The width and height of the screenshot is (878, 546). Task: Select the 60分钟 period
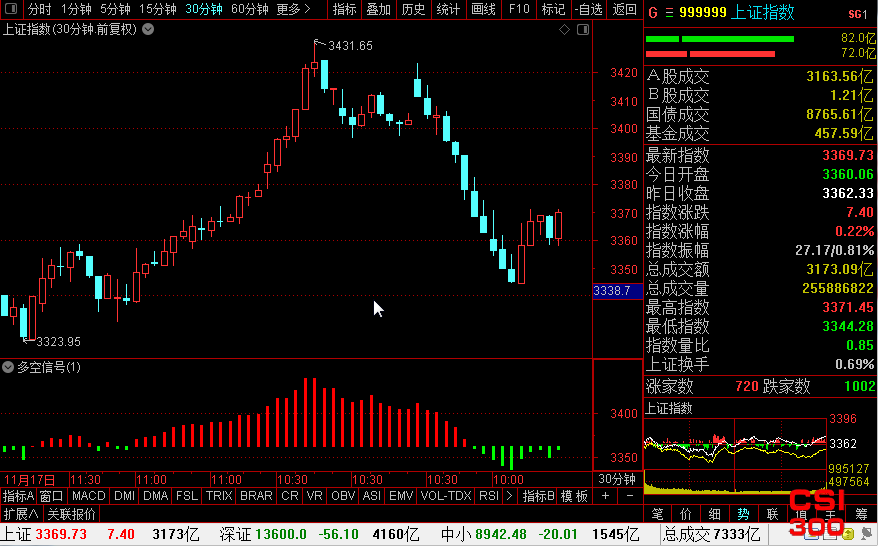(x=250, y=10)
